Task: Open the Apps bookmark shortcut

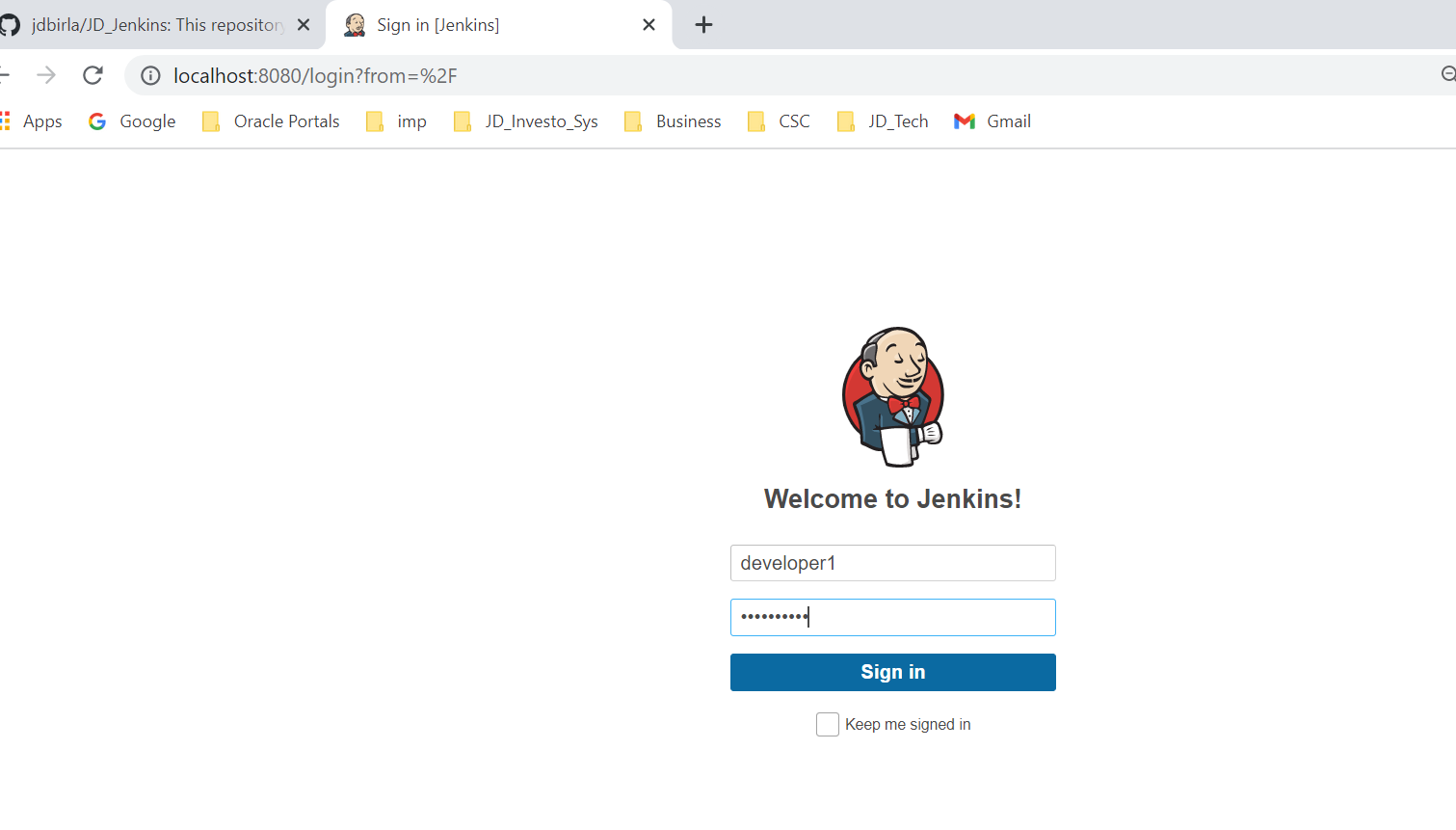Action: tap(32, 121)
